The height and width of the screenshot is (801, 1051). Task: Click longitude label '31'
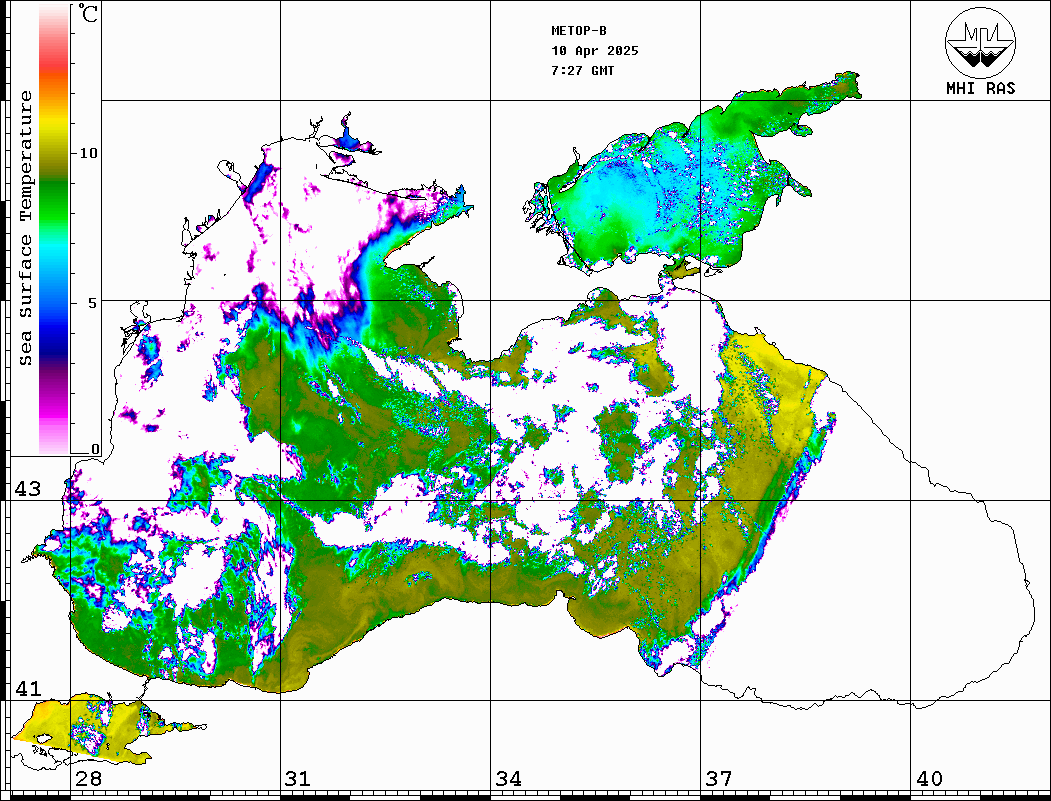pyautogui.click(x=298, y=779)
